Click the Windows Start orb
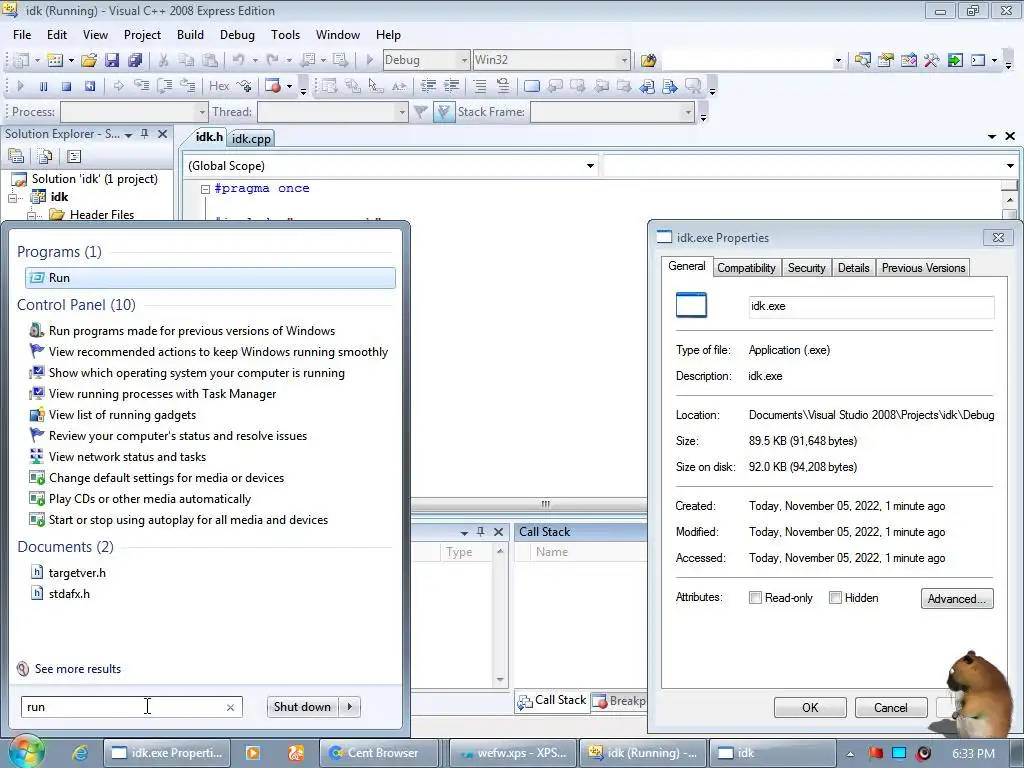This screenshot has height=768, width=1024. click(x=26, y=752)
